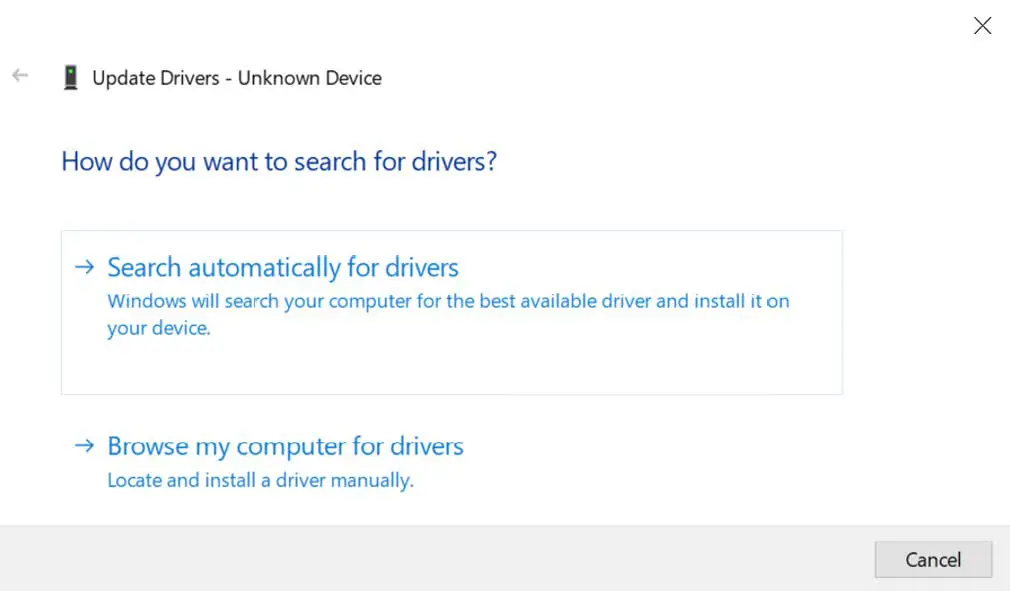Choose Search automatically for drivers

tap(283, 268)
